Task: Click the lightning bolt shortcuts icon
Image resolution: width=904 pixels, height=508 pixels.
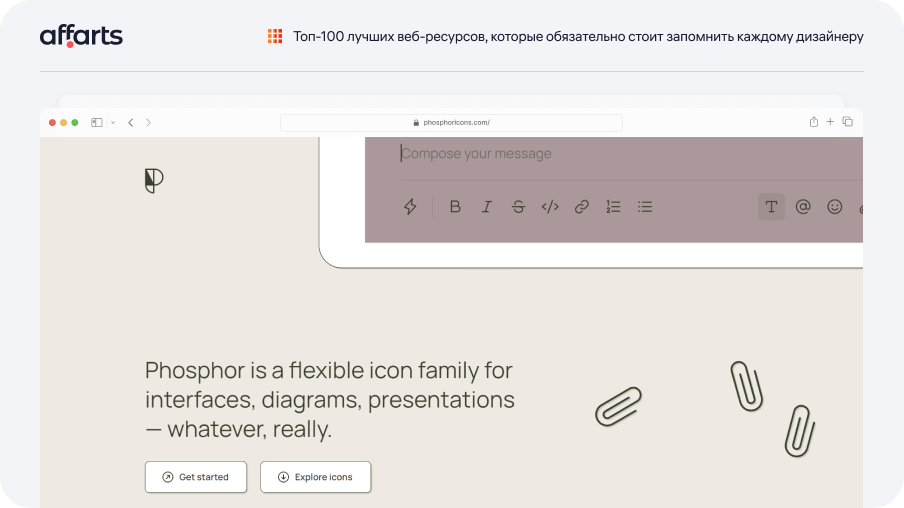Action: (410, 206)
